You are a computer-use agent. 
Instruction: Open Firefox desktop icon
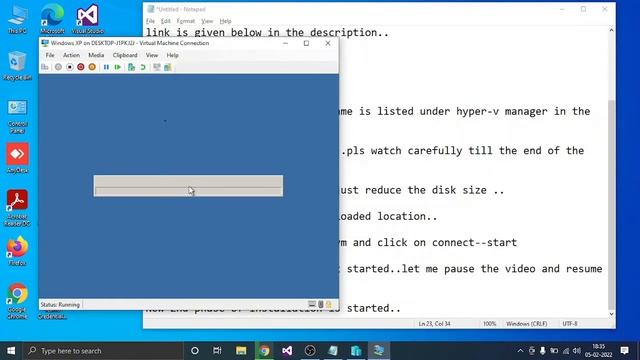[x=17, y=251]
